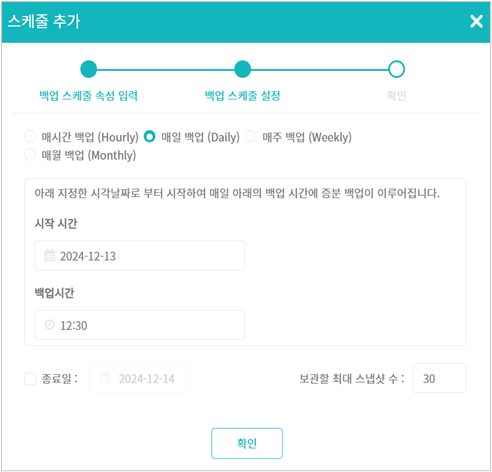The width and height of the screenshot is (492, 472).
Task: Click the third hollow step circle
Action: click(396, 69)
